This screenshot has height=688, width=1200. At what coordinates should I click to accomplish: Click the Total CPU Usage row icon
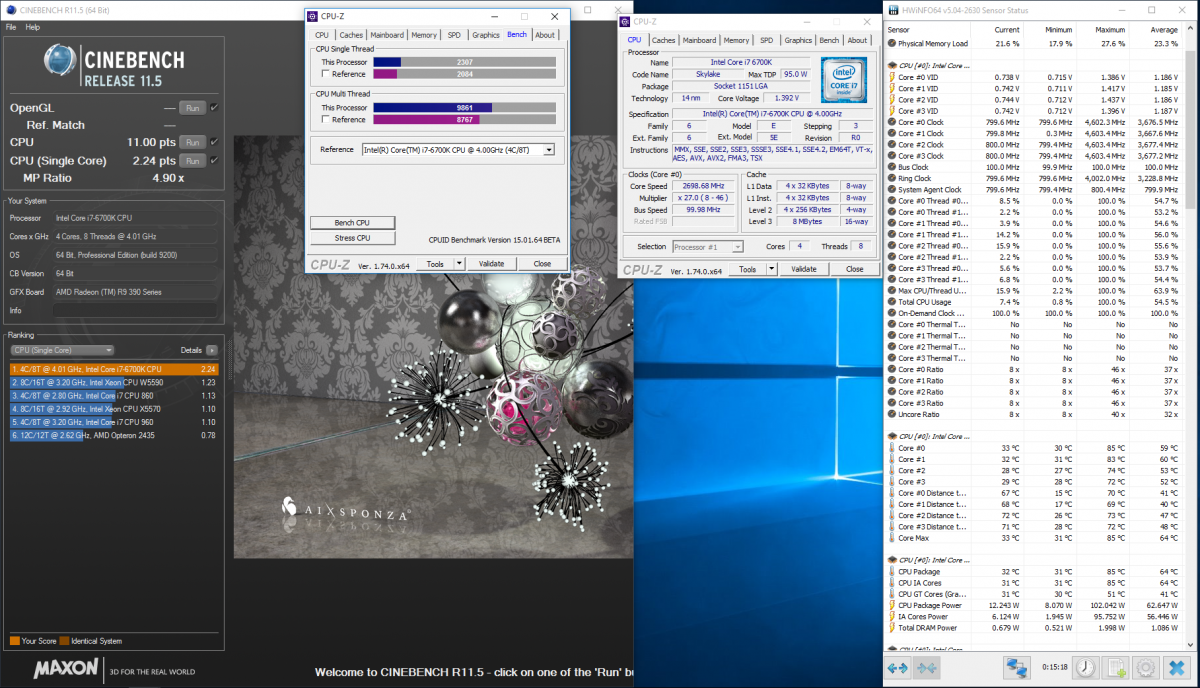[892, 302]
